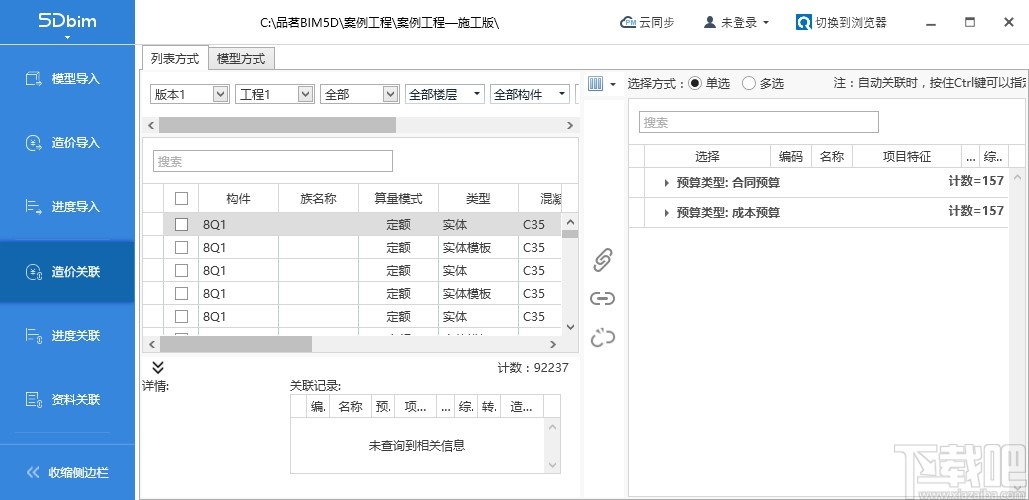Toggle the header select-all checkbox

tap(182, 198)
